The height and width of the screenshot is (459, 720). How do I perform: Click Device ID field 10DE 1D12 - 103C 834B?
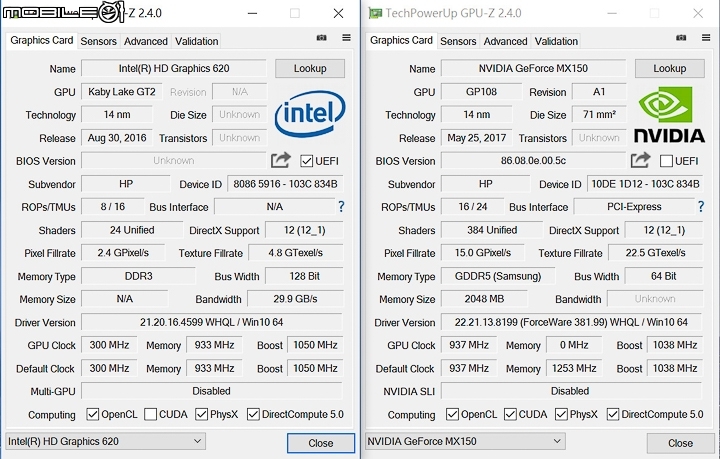[645, 184]
